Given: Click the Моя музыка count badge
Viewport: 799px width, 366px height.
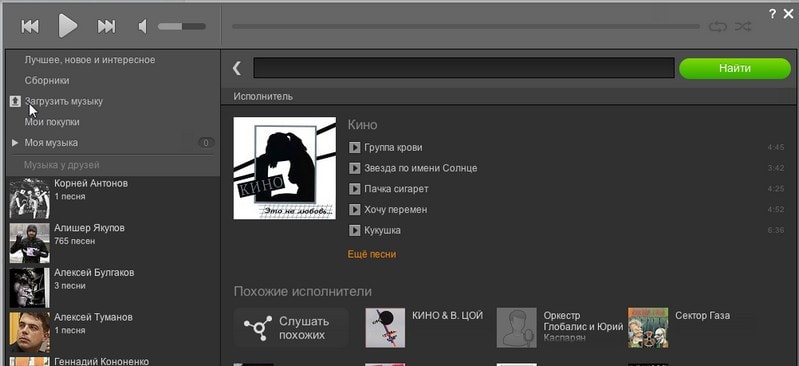Looking at the screenshot, I should 206,143.
